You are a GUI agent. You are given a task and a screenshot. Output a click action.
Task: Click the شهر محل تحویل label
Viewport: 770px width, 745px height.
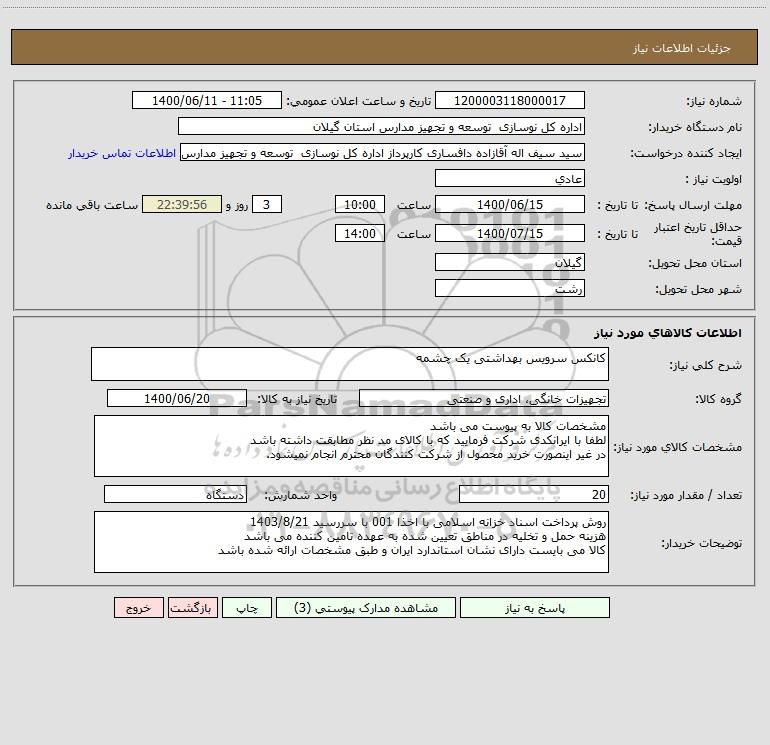(699, 290)
